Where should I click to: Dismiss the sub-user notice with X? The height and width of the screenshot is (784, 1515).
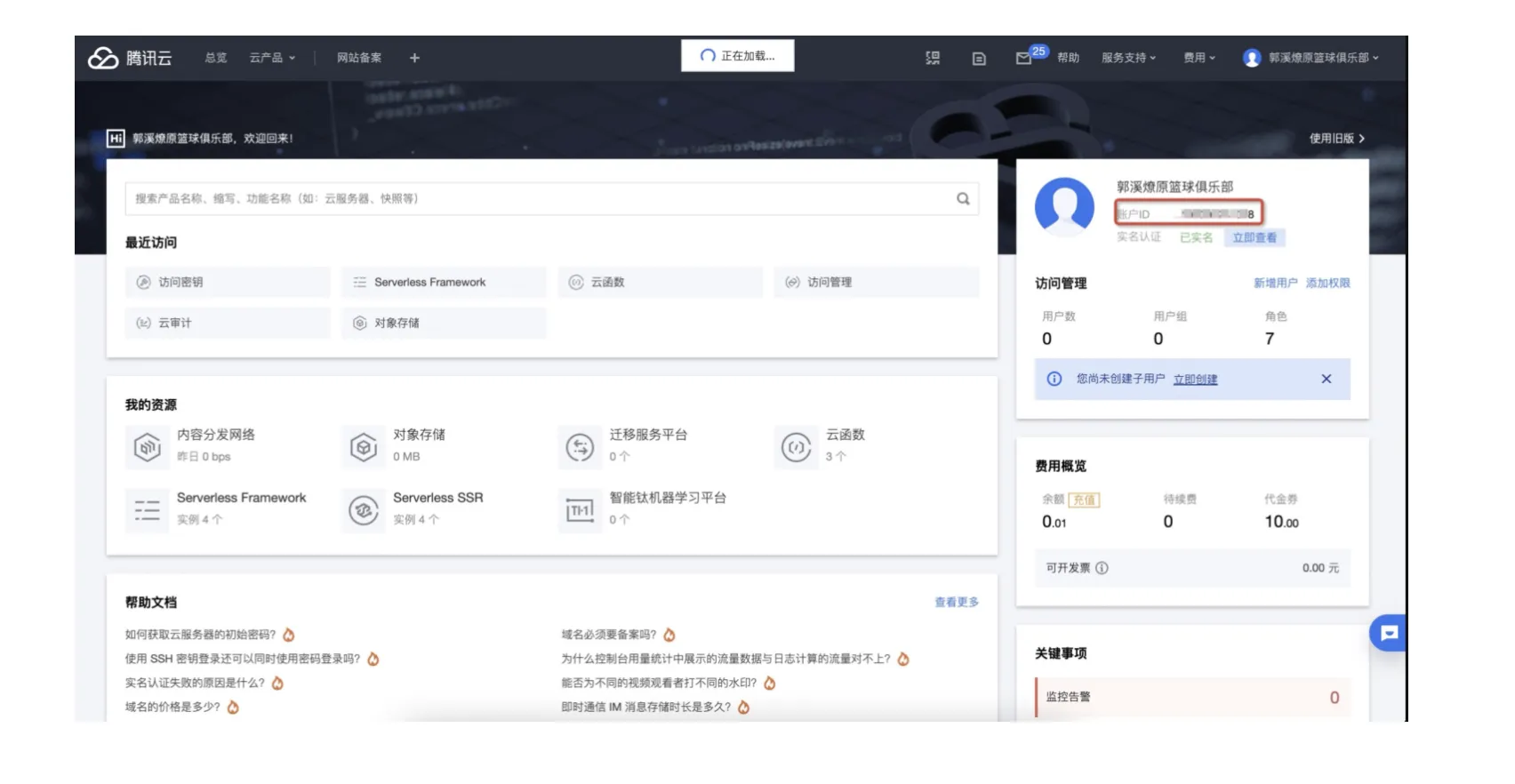[1327, 379]
